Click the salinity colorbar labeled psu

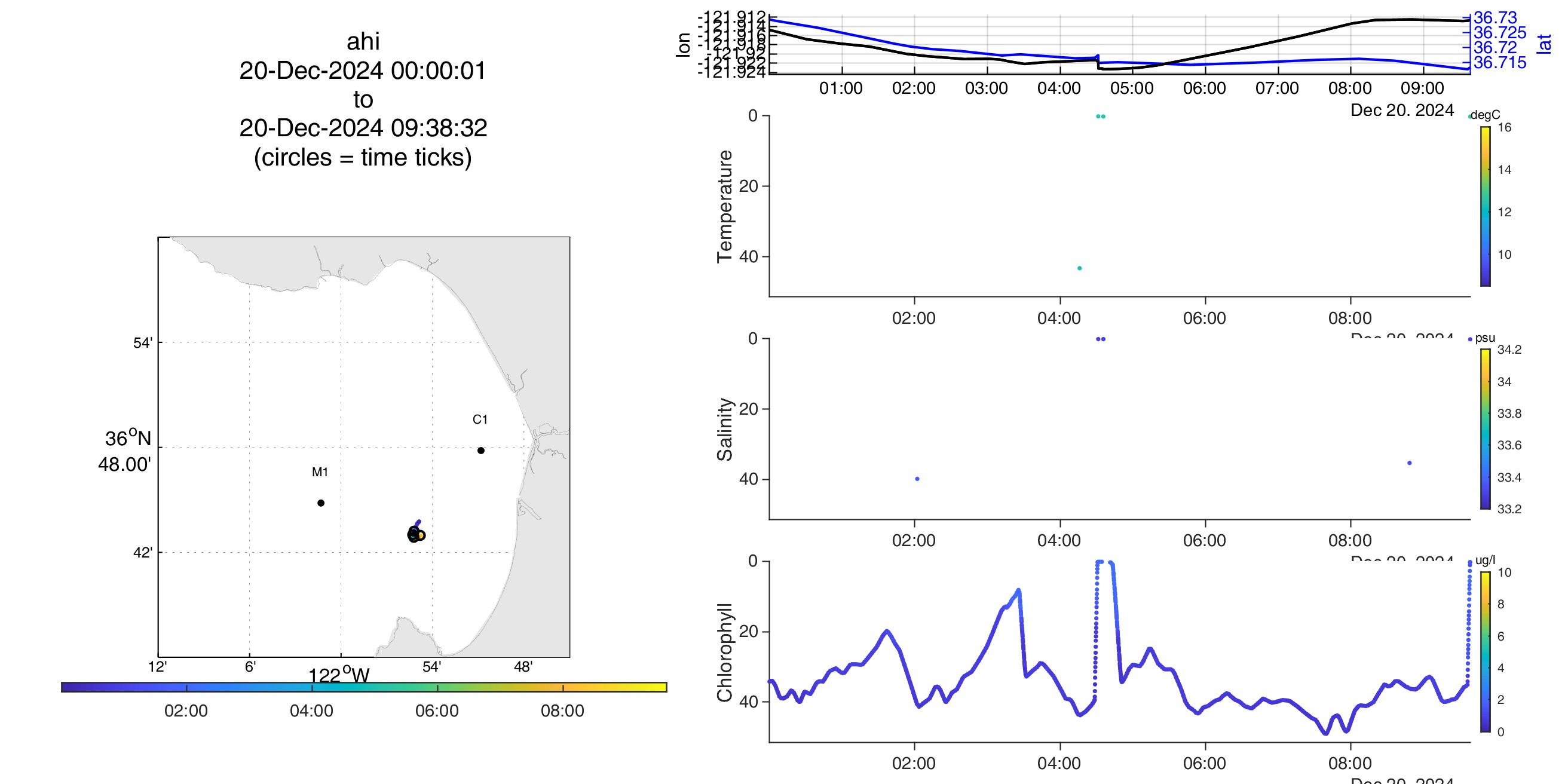click(1485, 428)
